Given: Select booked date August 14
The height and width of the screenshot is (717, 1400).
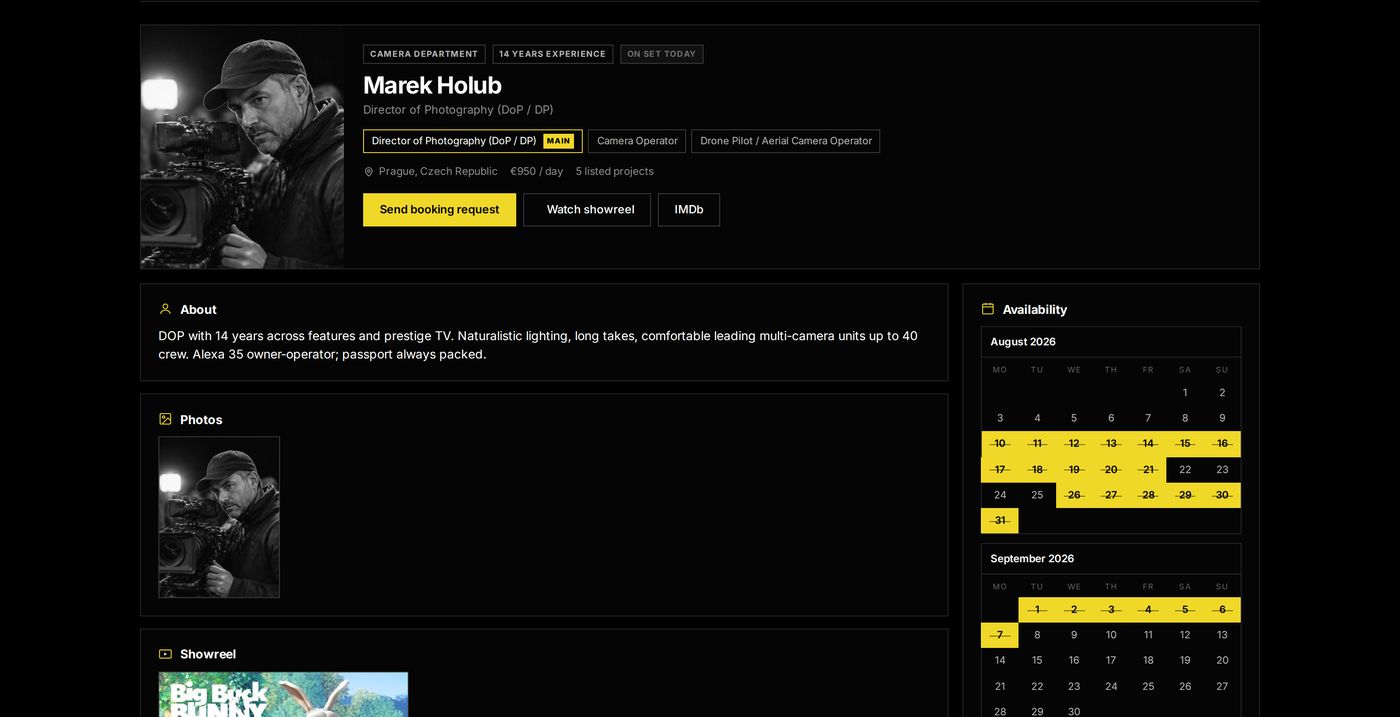Looking at the screenshot, I should click(x=1148, y=444).
